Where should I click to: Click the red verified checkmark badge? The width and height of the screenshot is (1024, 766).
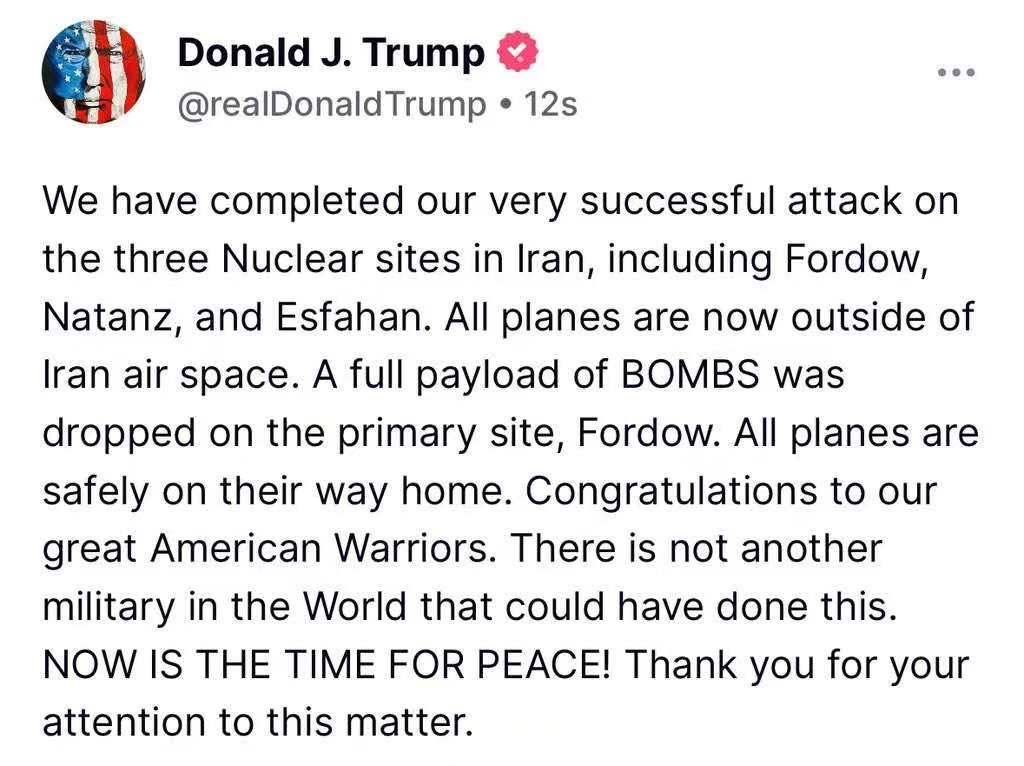(x=518, y=52)
